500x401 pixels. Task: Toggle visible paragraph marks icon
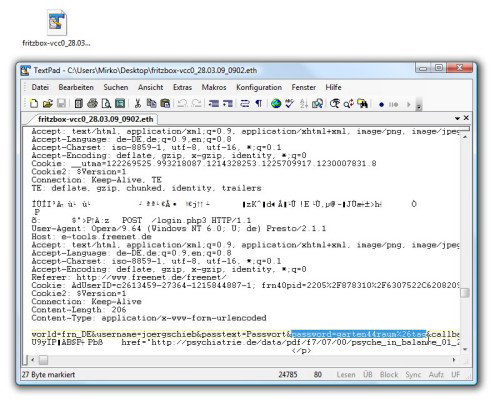[259, 104]
